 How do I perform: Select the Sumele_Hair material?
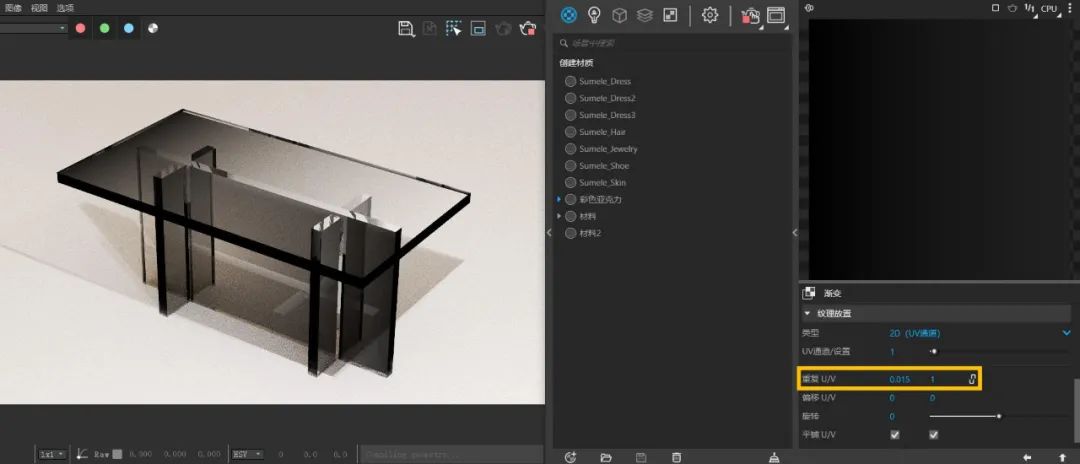coord(602,131)
